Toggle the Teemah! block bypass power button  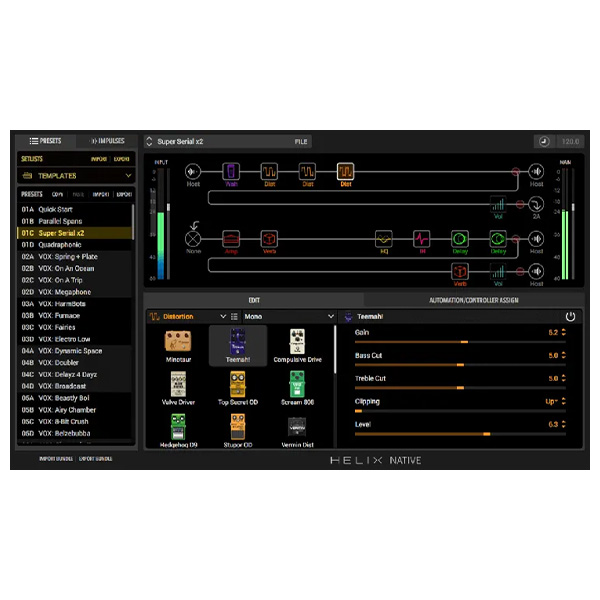coord(570,316)
